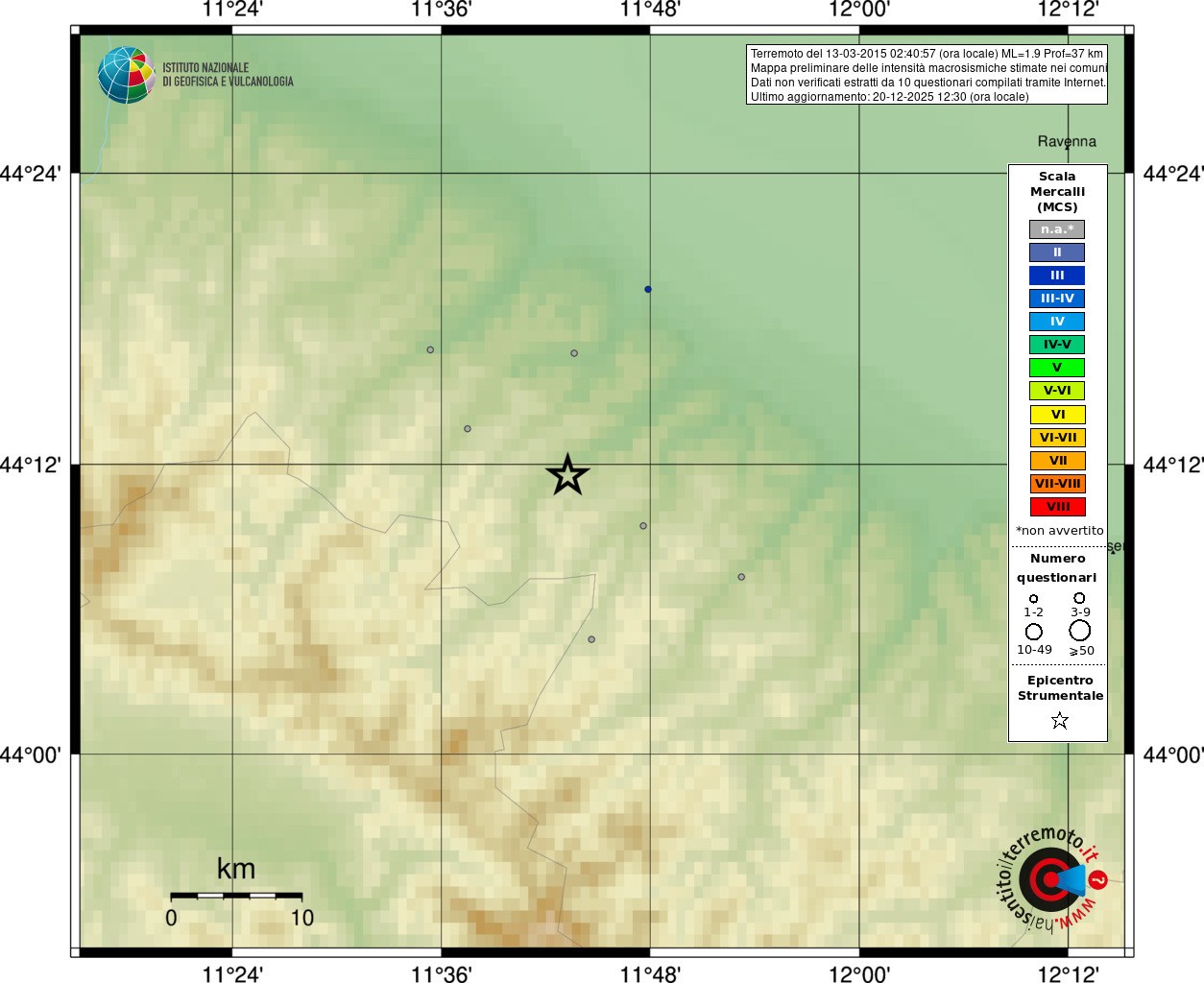Click the ≥50 questionnaires circle symbol
Screen dimensions: 1204x983
pos(1080,631)
